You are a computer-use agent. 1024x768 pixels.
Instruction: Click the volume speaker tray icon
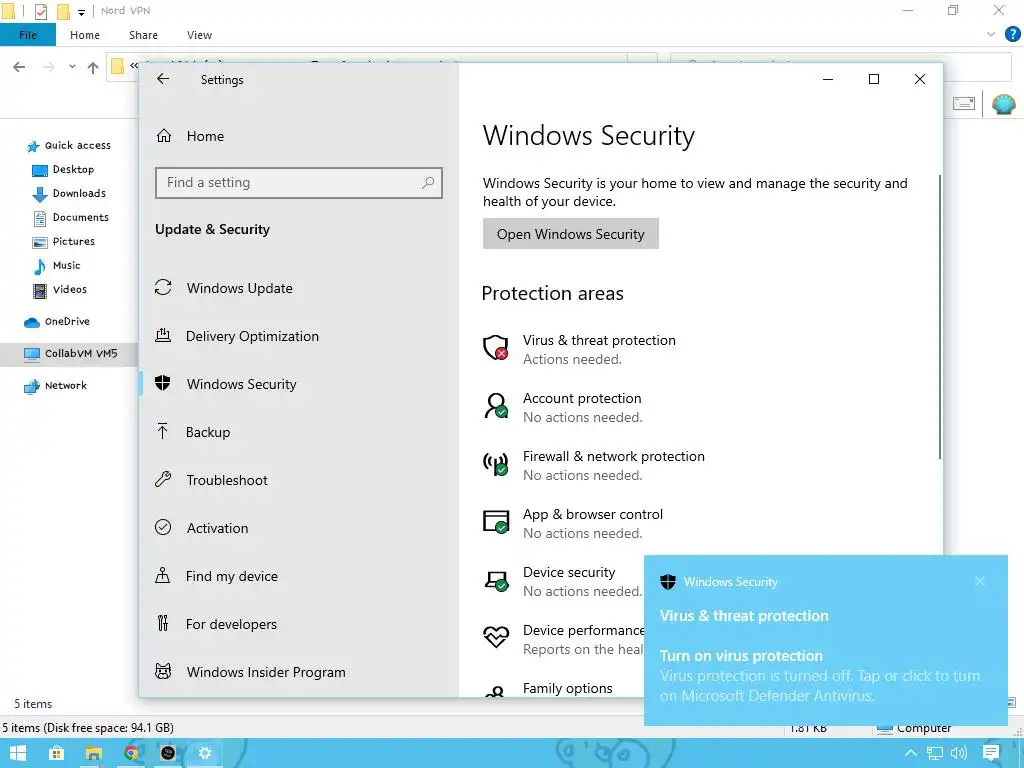point(959,754)
